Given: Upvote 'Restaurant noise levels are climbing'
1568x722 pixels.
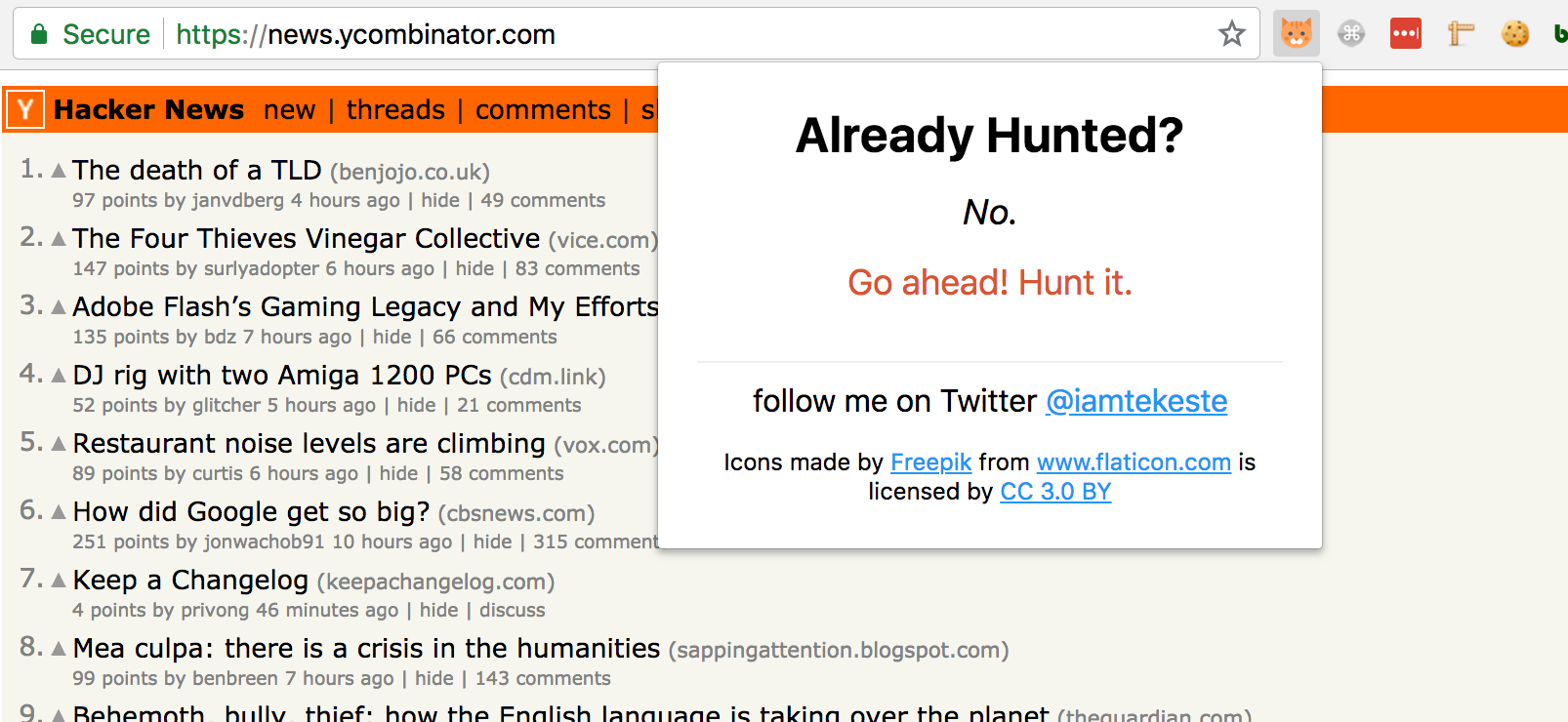Looking at the screenshot, I should 59,444.
